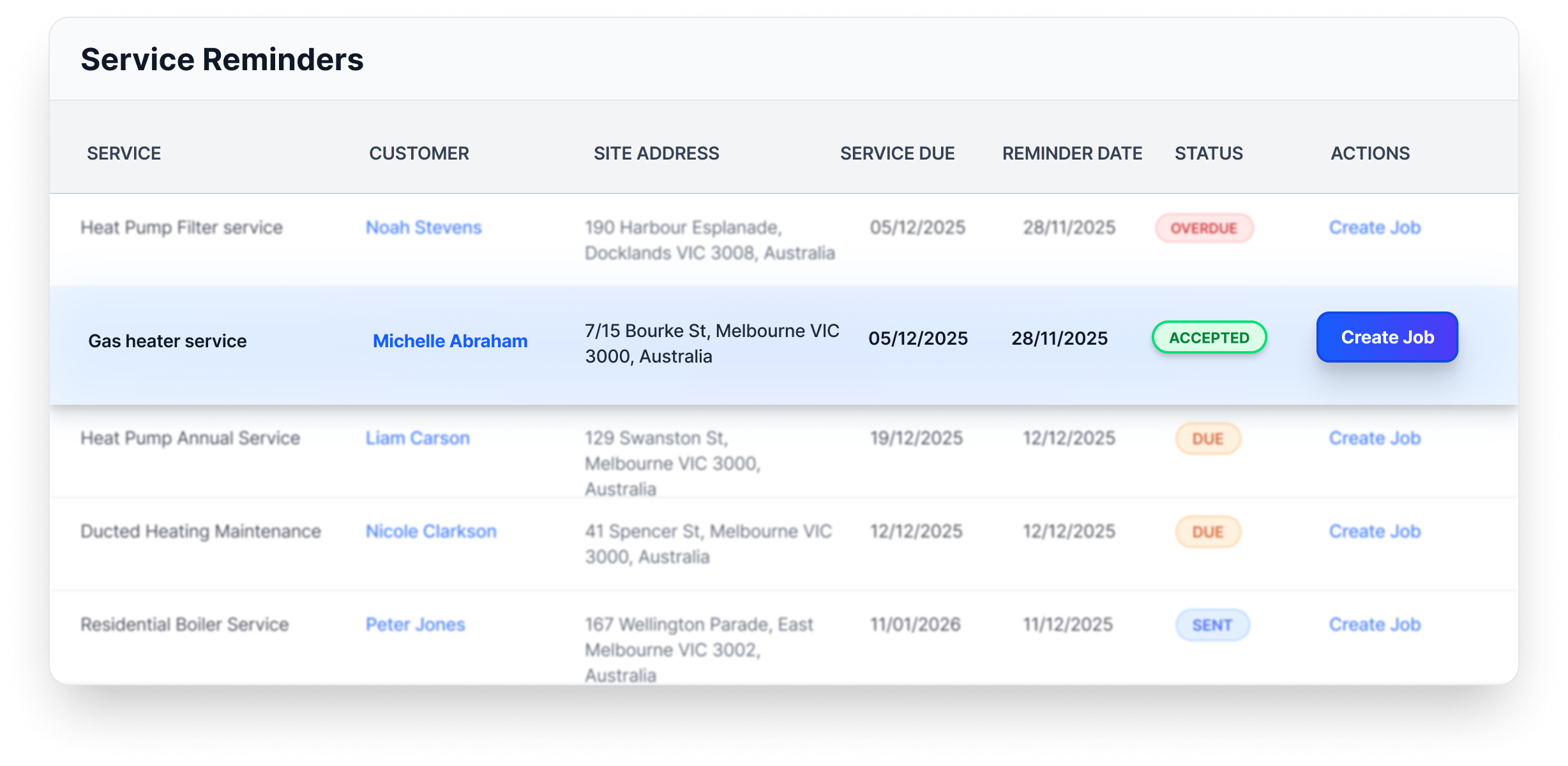Select the Gas heater service row

point(167,341)
